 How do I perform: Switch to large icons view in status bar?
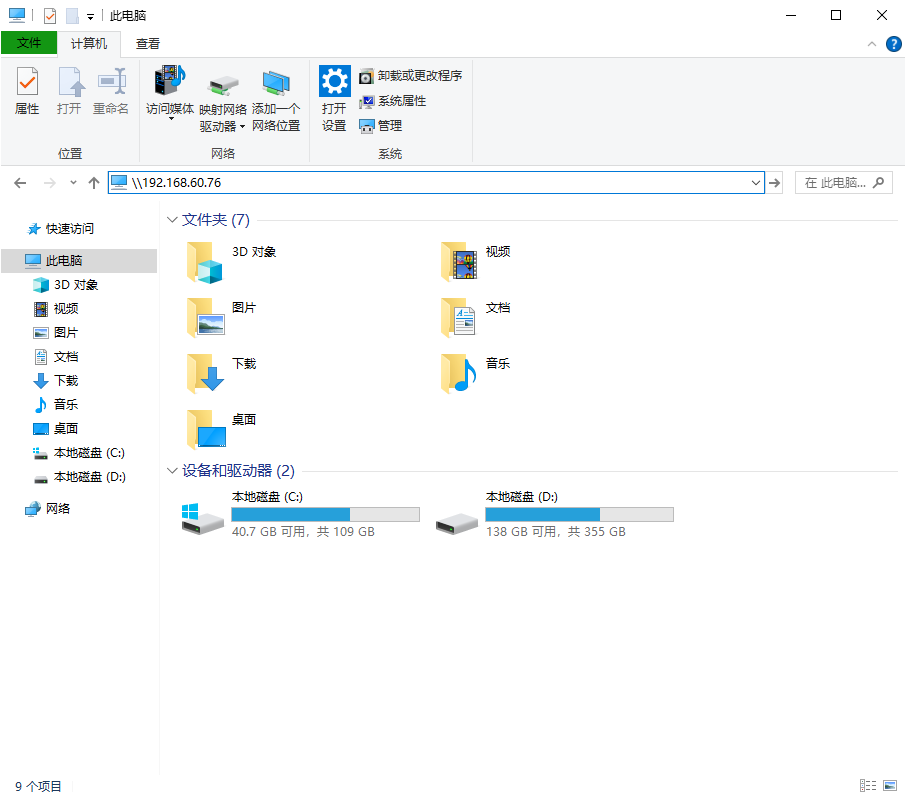889,786
